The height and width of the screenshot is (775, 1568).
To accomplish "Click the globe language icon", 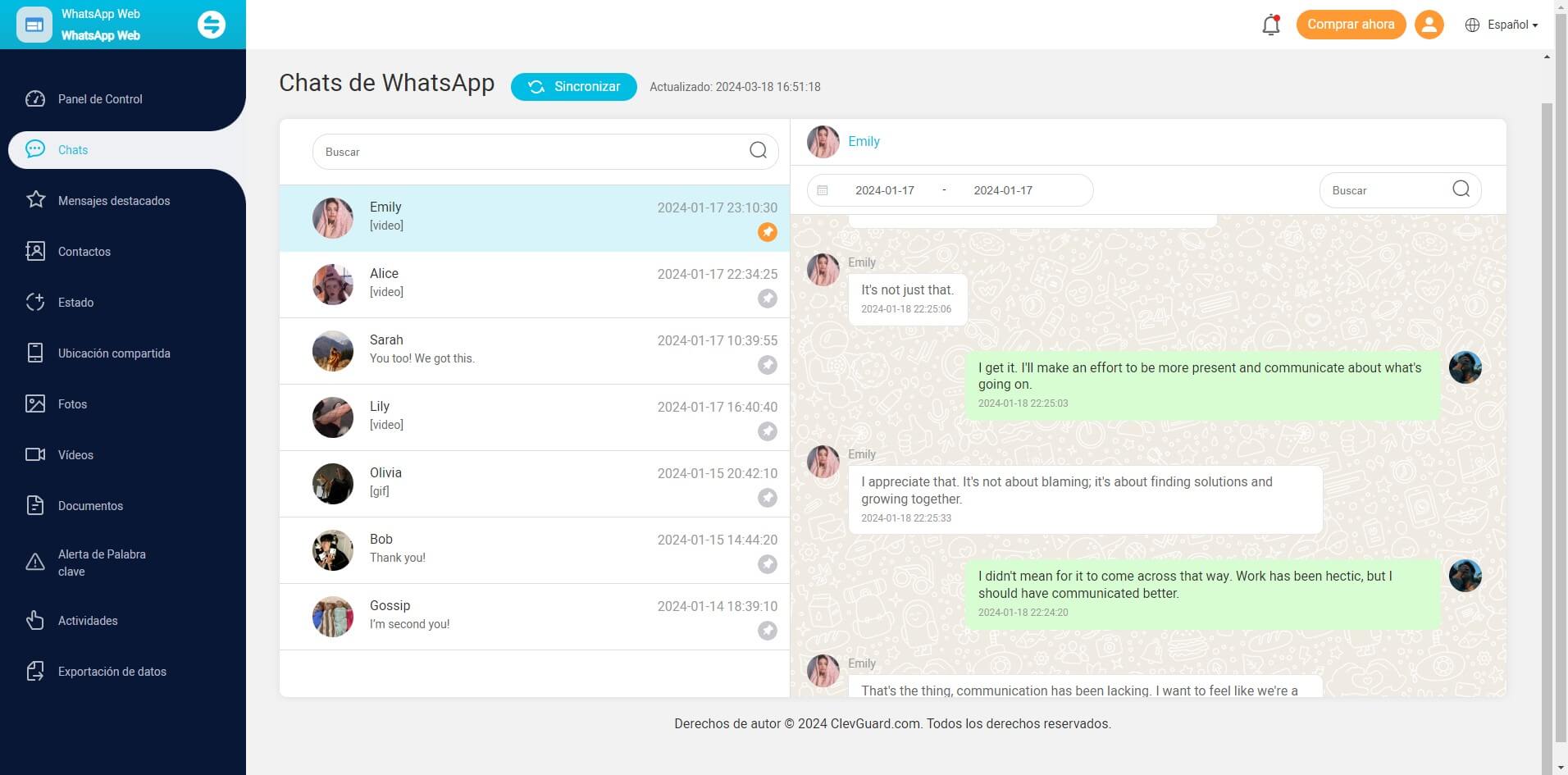I will tap(1472, 25).
